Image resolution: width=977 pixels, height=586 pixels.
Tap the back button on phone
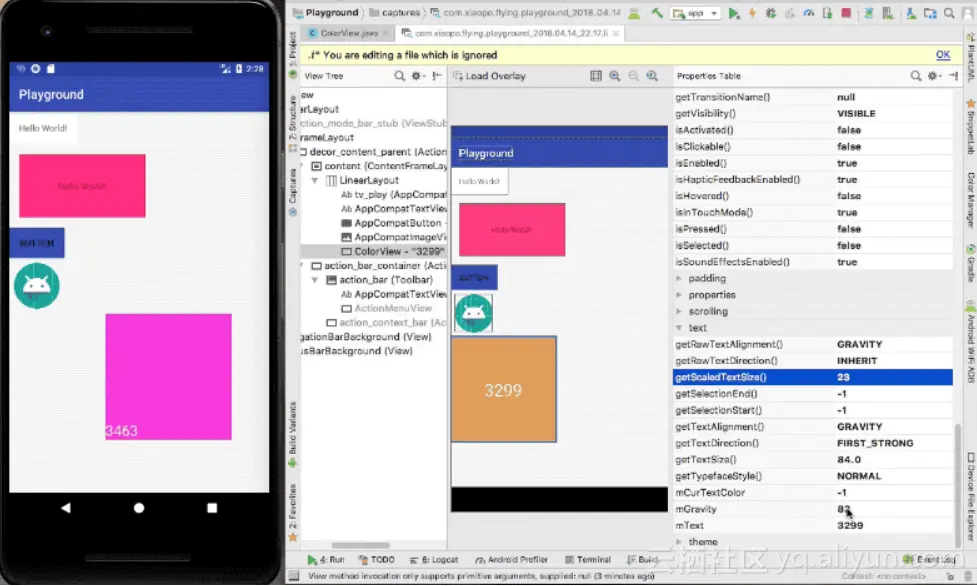click(x=65, y=507)
